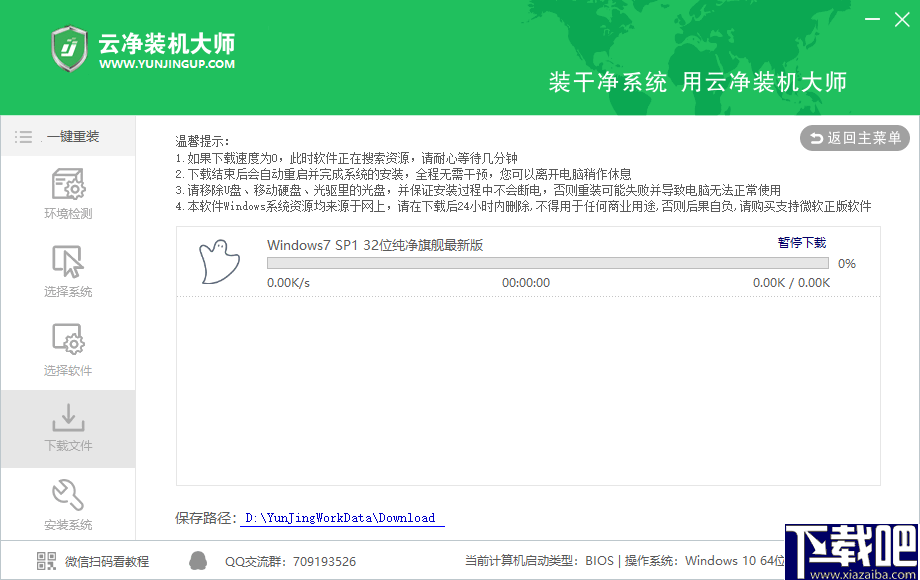Select the 环境检测 (environment check) sidebar icon
Screen dimensions: 920x580
coord(67,187)
